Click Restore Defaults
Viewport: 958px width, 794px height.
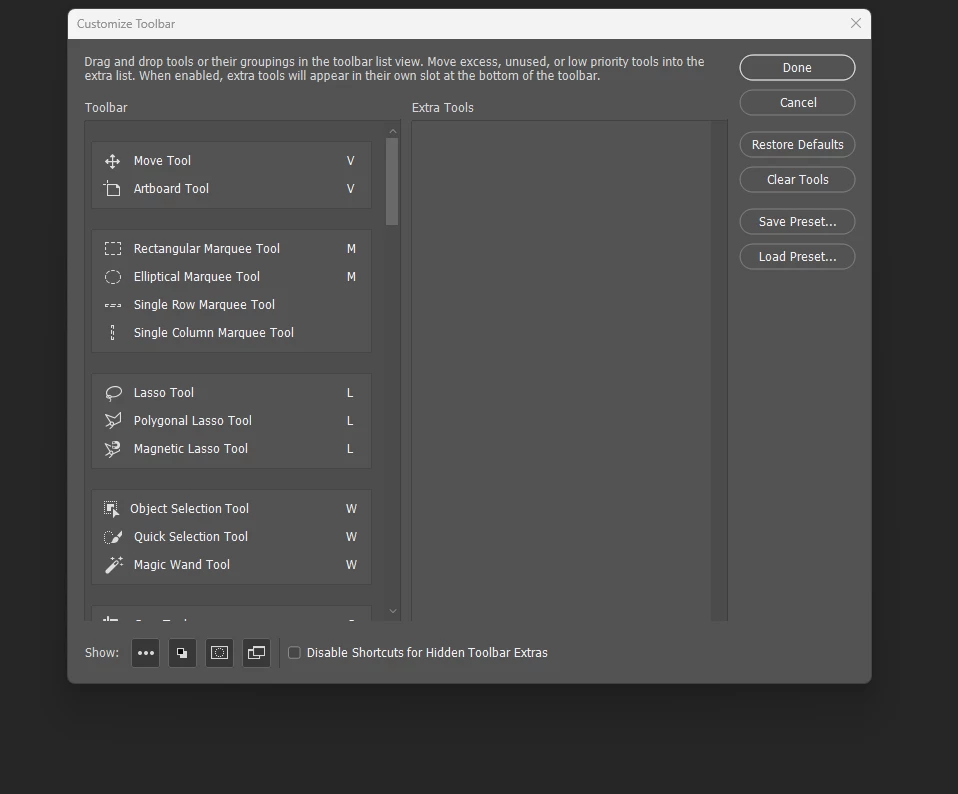tap(797, 145)
